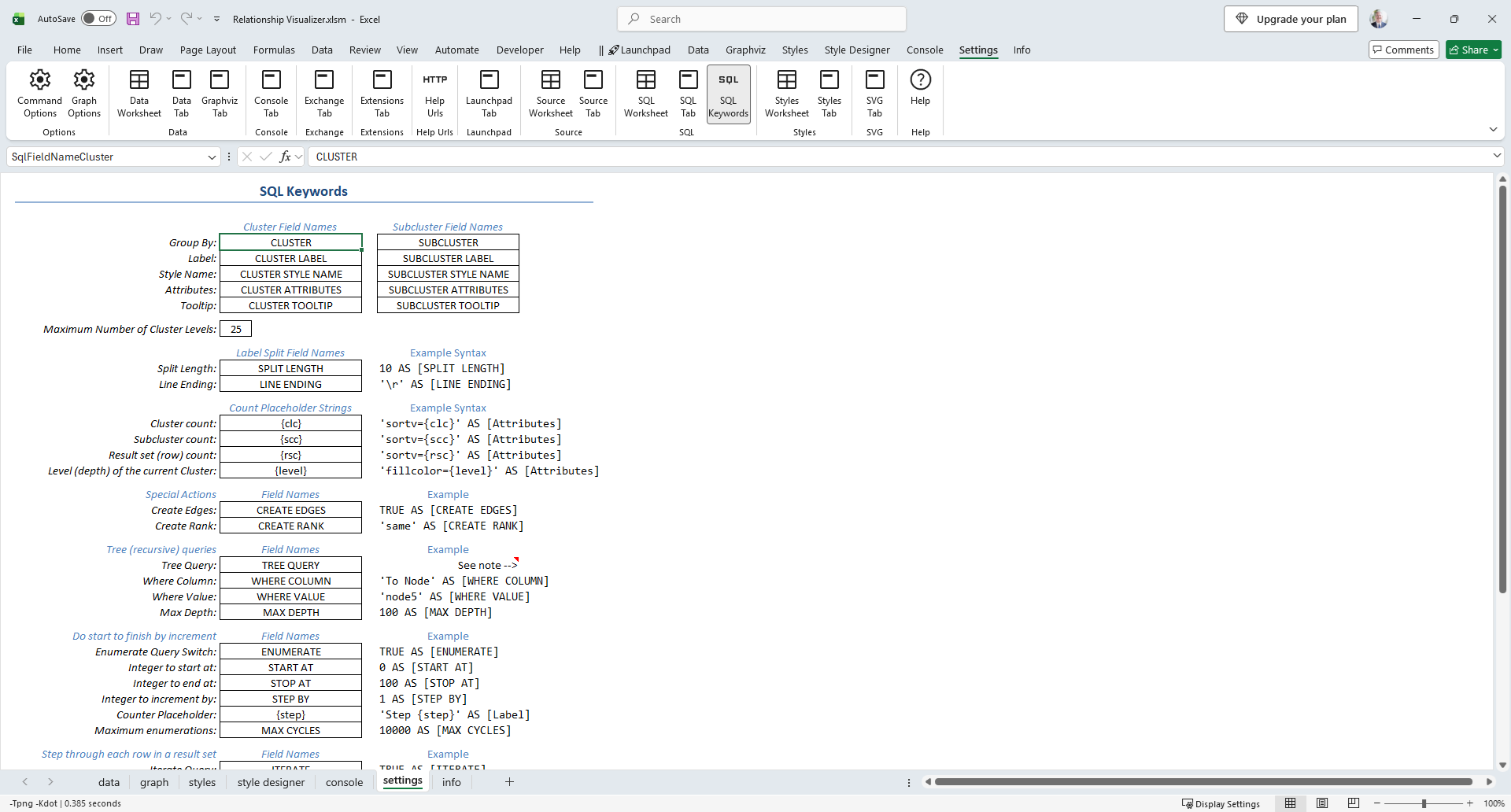The height and width of the screenshot is (812, 1511).
Task: Open the graph sheet tab
Action: [x=154, y=782]
